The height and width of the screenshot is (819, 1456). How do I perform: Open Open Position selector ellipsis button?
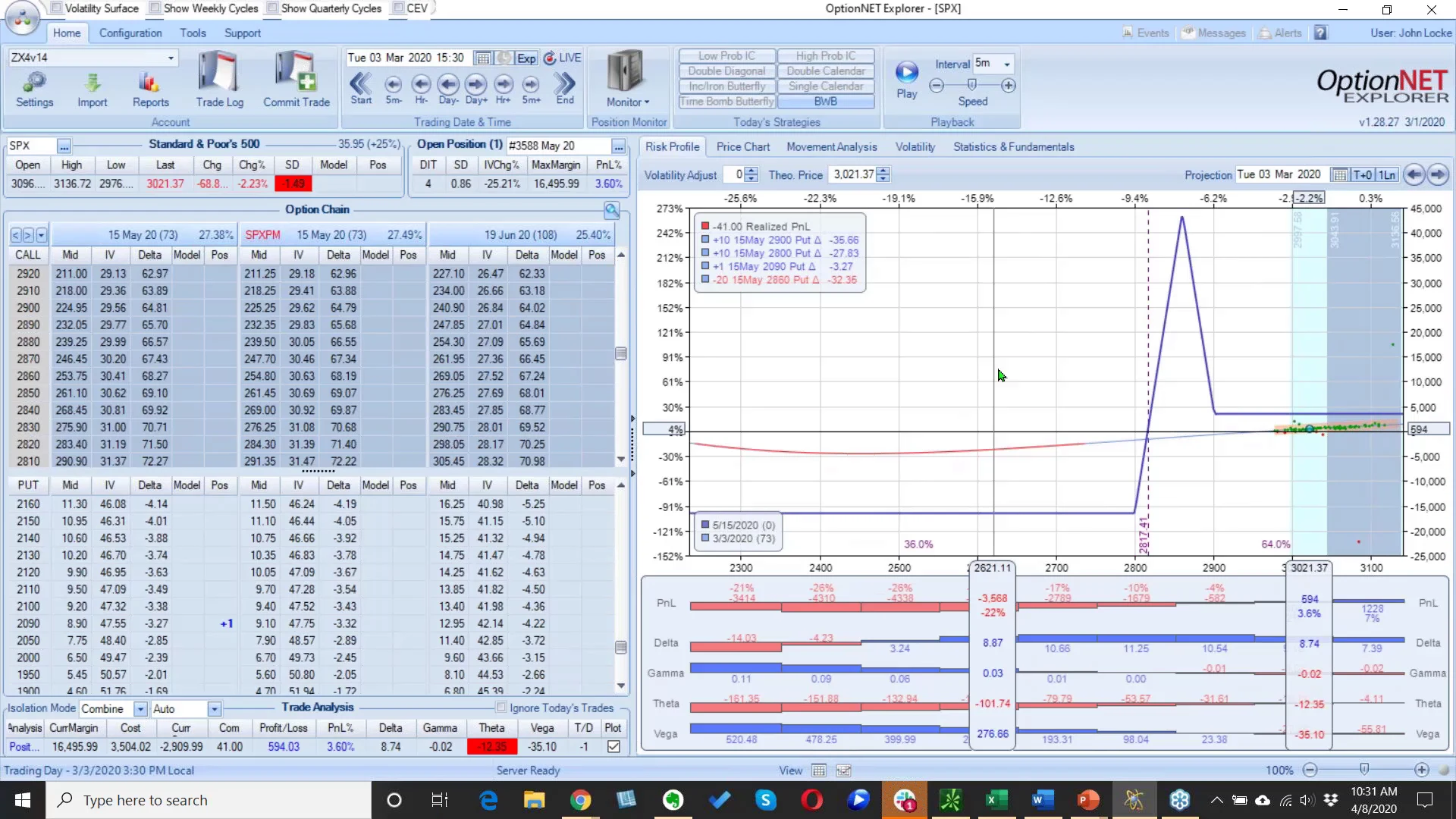619,146
